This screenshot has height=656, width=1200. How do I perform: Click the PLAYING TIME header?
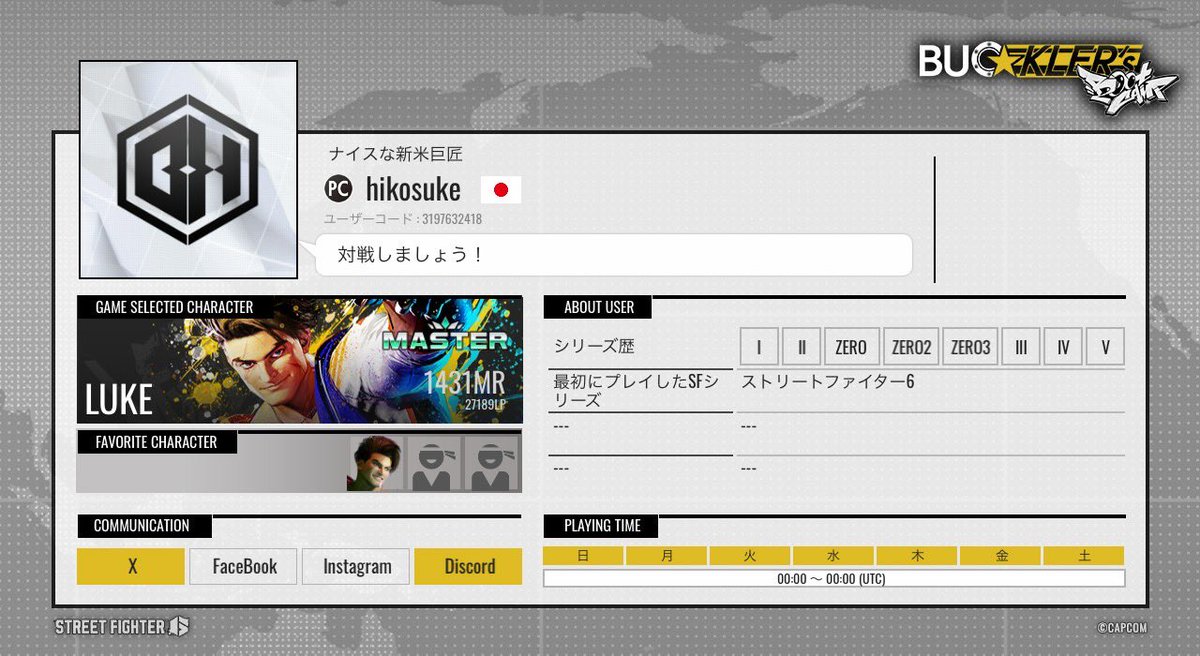(x=602, y=525)
